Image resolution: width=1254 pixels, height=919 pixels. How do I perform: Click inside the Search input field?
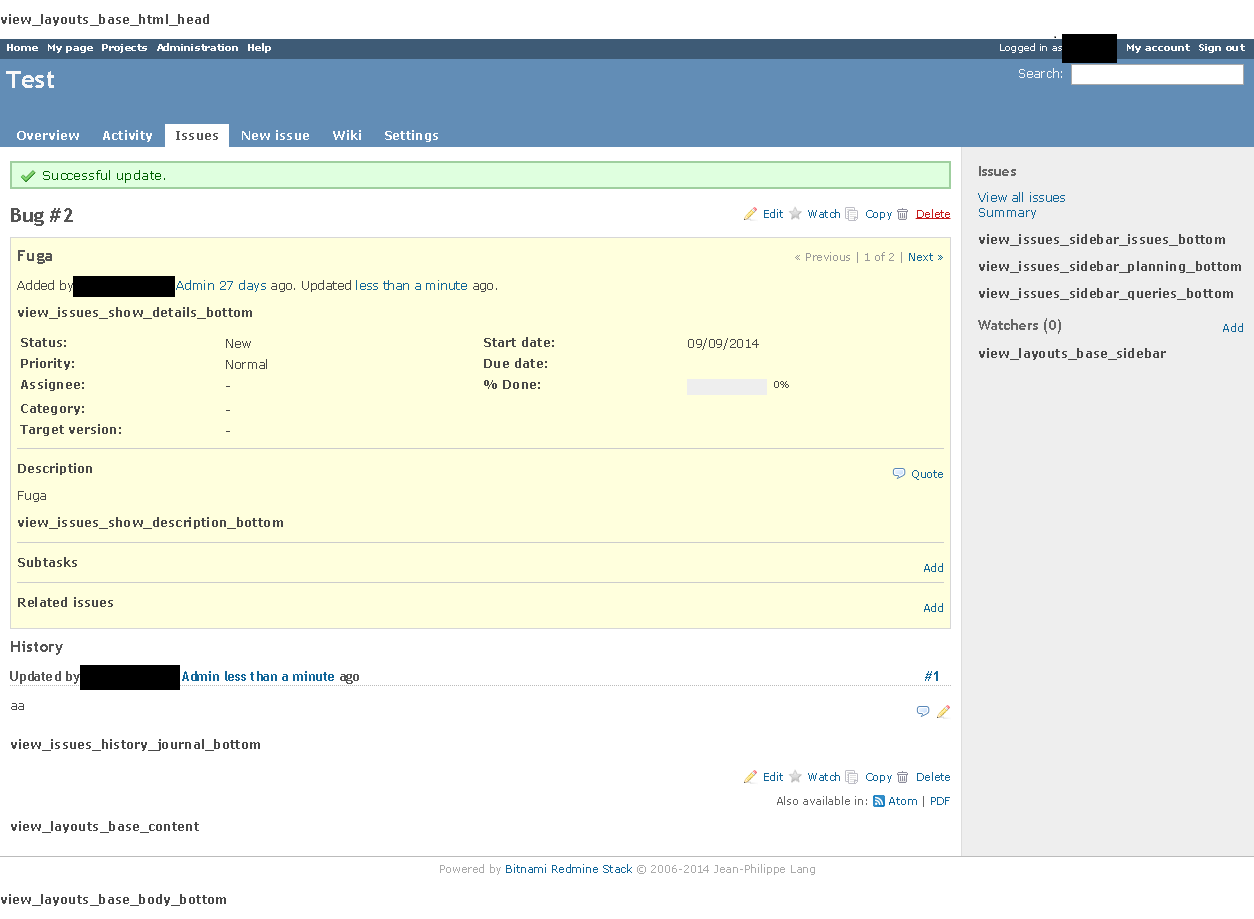point(1156,74)
